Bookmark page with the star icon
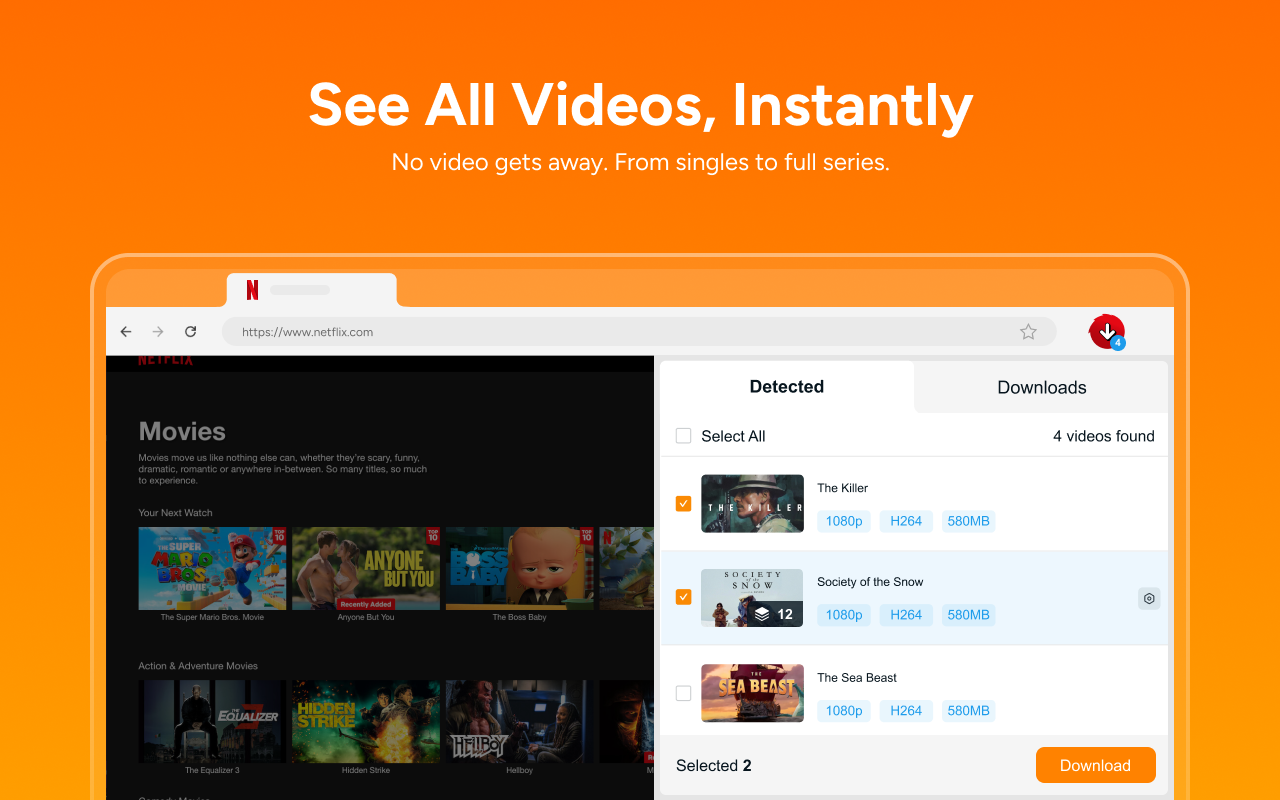The image size is (1280, 800). click(1028, 332)
